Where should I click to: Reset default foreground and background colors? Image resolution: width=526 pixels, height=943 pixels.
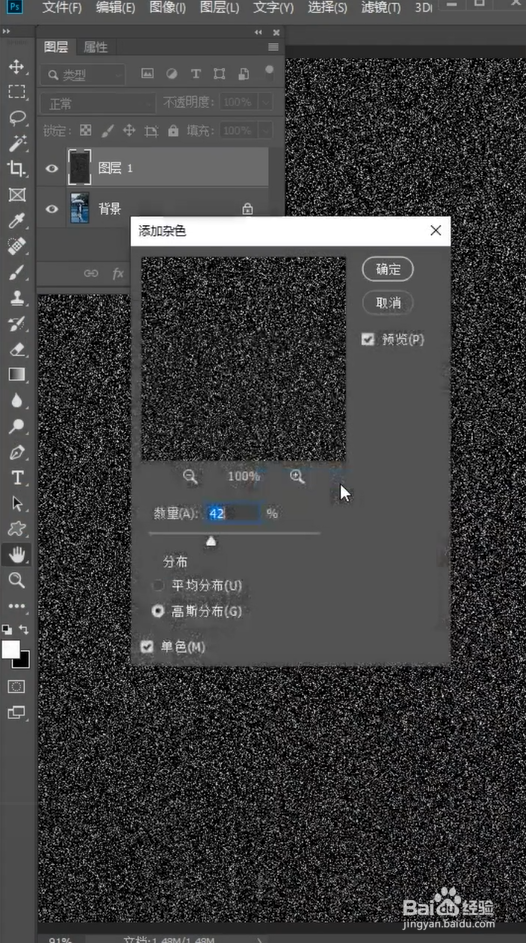tap(7, 630)
